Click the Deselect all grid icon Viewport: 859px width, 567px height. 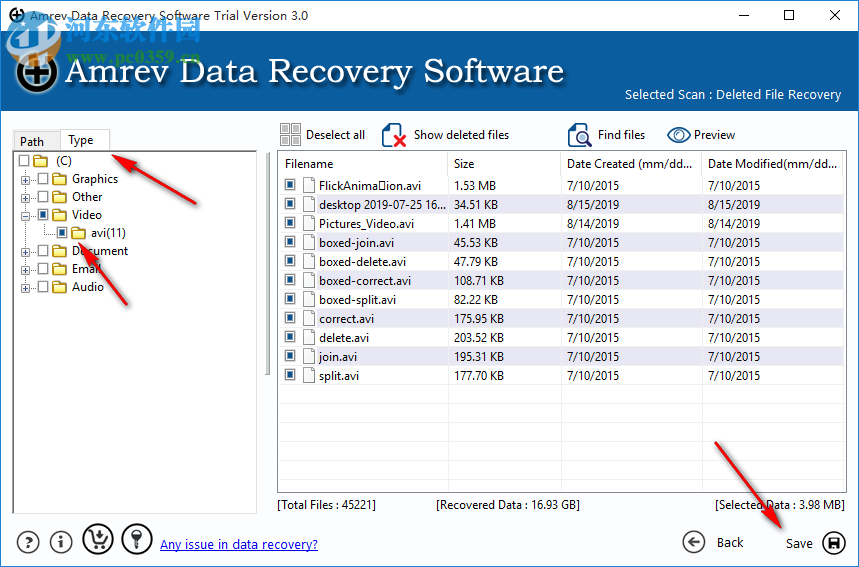(290, 135)
